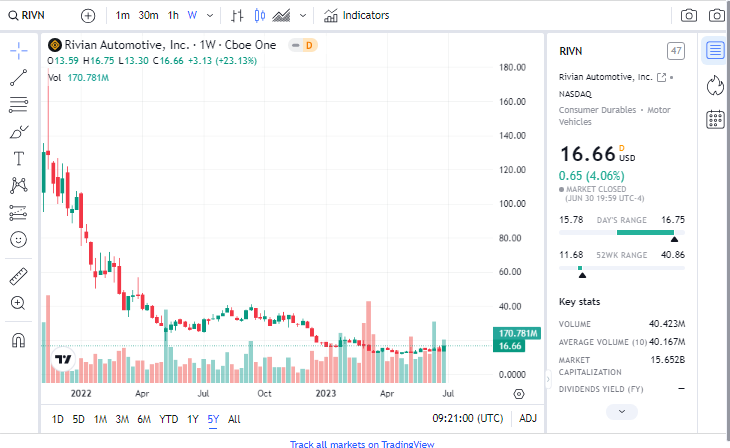
Task: Click the 09:21:00 (UTC) timezone button
Action: coord(467,418)
